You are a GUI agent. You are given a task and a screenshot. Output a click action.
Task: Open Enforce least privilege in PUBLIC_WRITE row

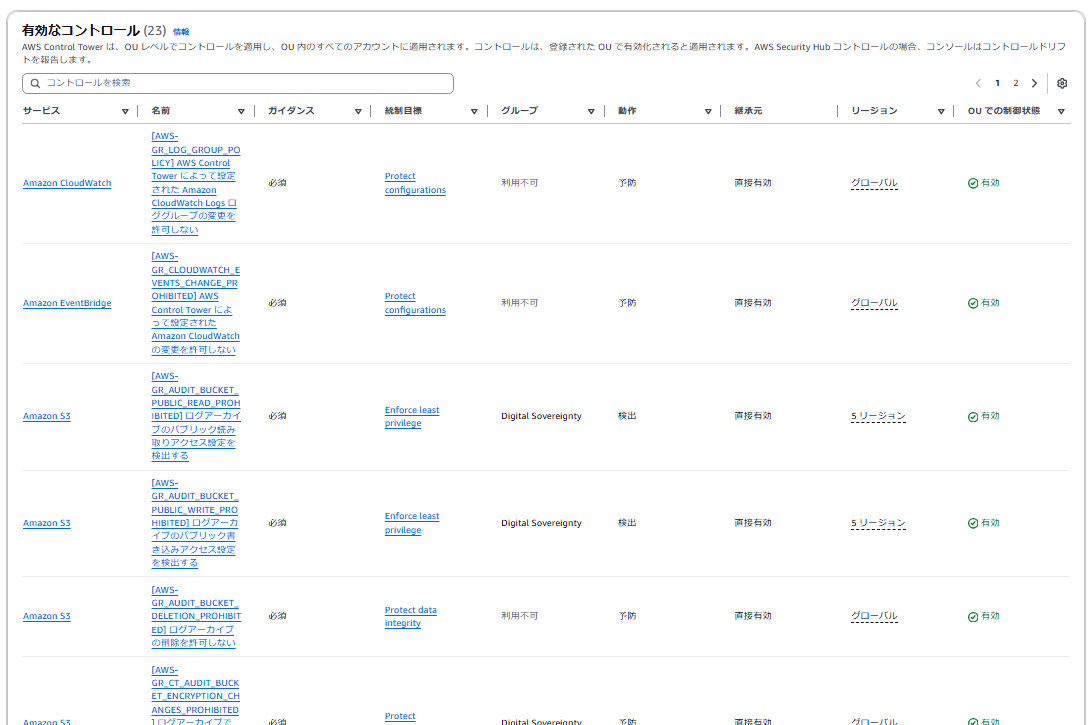coord(412,523)
